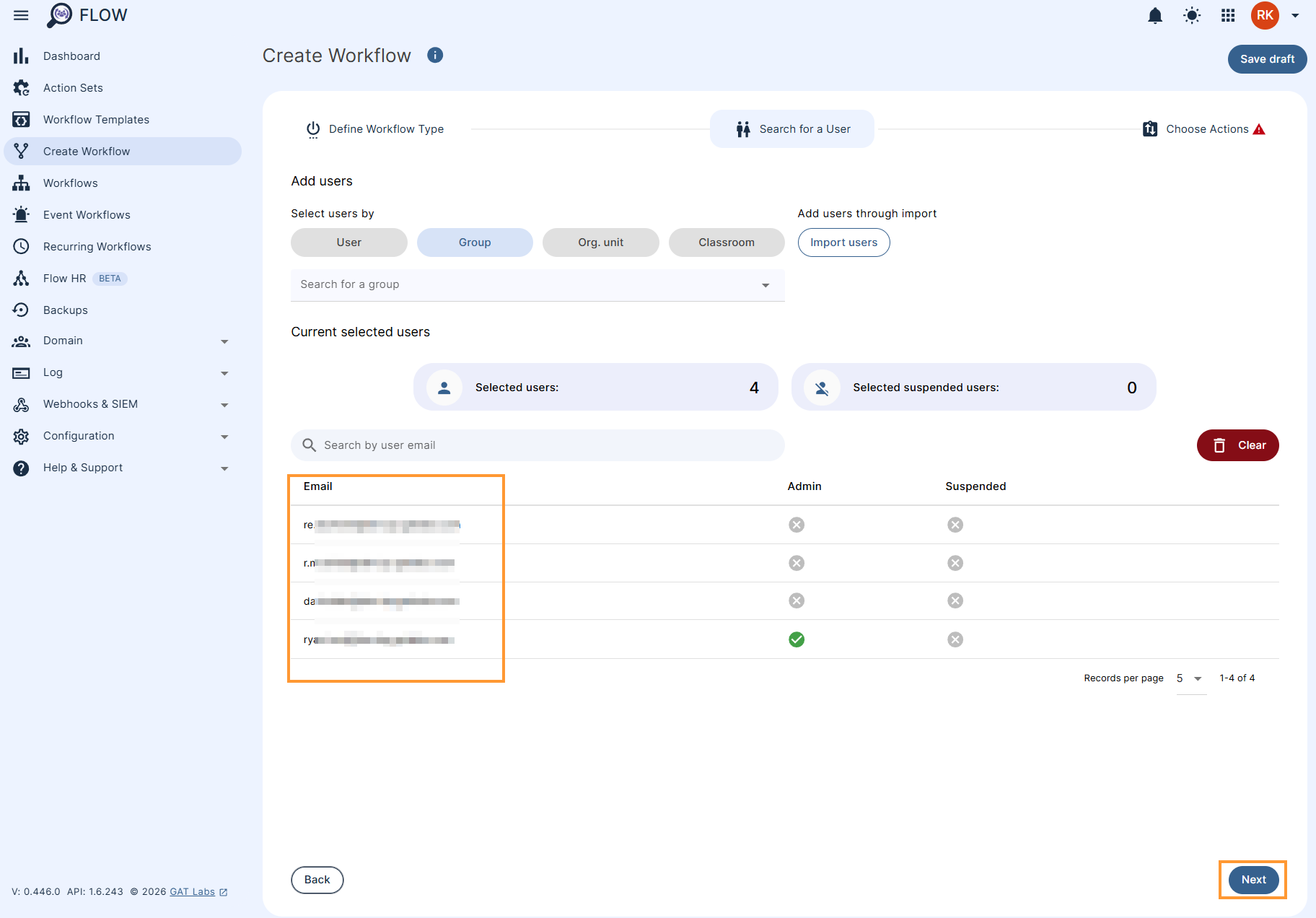This screenshot has height=918, width=1316.
Task: Click the email cell starting with 'da'
Action: coord(382,601)
